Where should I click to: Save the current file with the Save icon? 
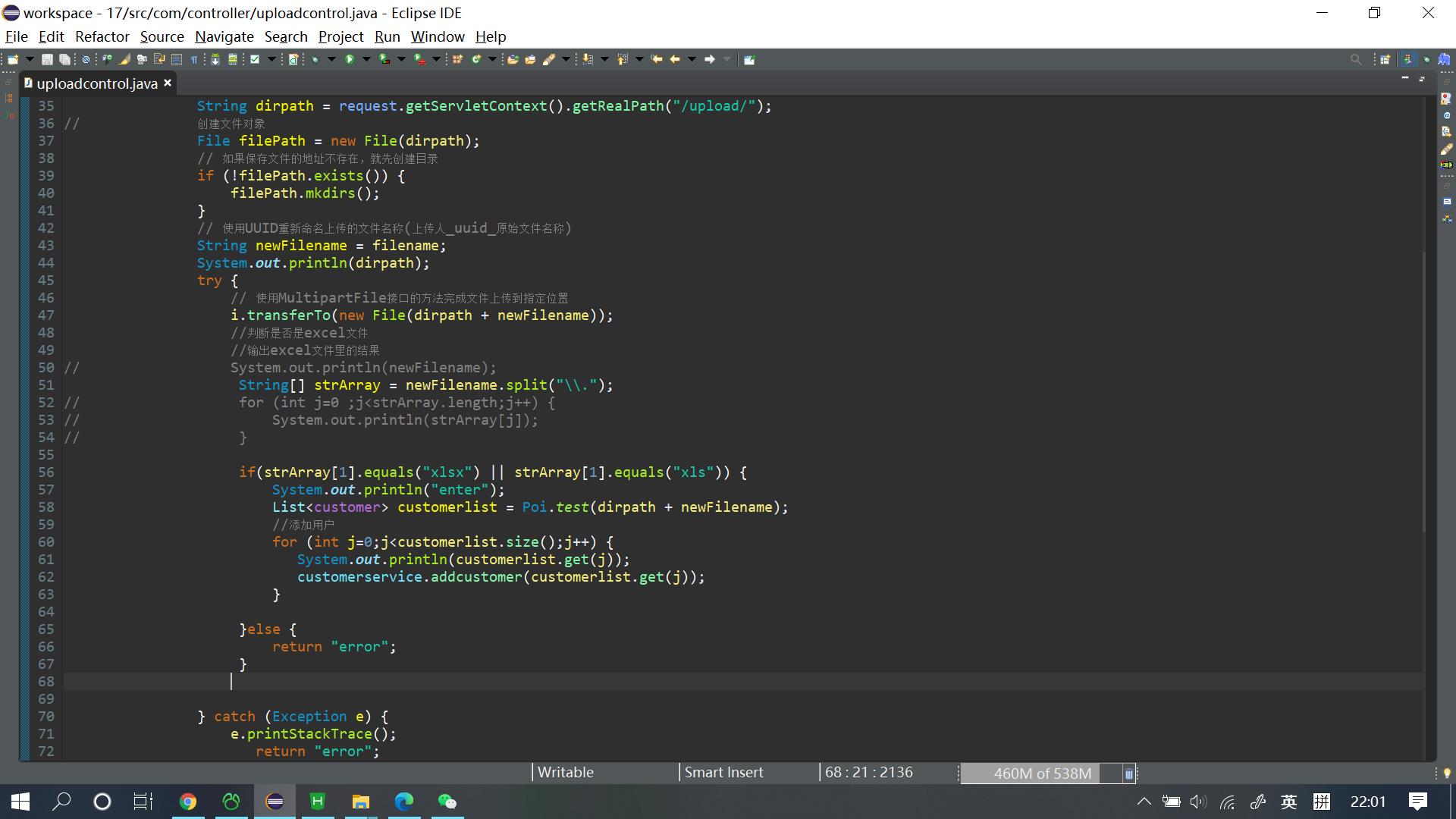click(47, 59)
